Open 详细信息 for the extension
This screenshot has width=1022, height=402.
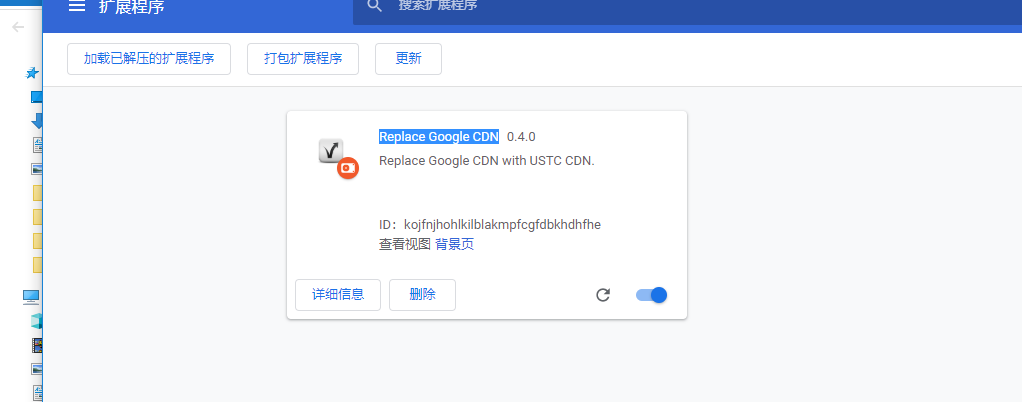click(338, 294)
